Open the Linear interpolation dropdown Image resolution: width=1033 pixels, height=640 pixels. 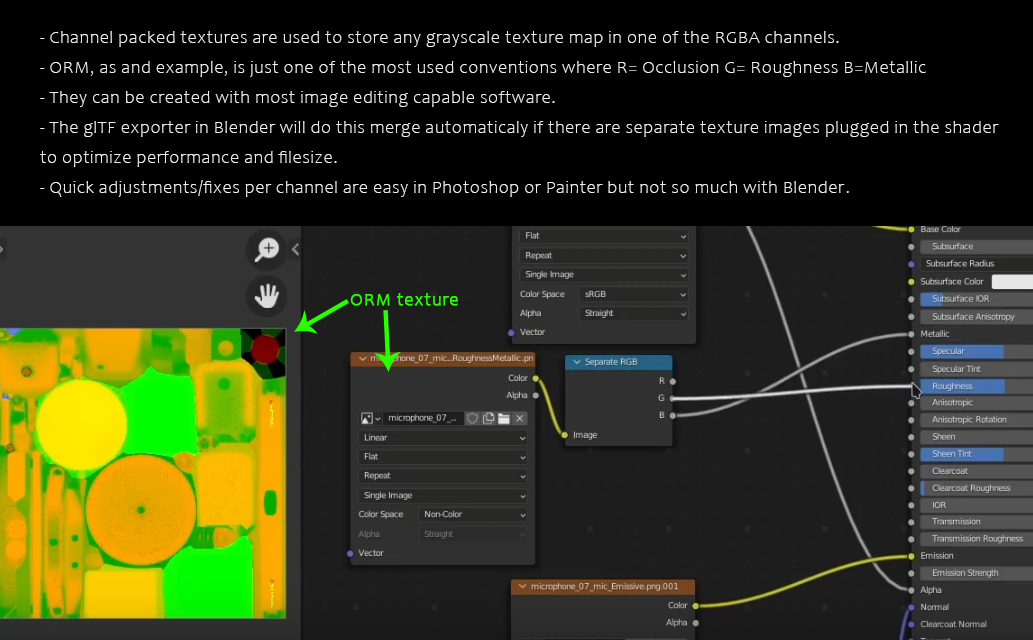click(x=443, y=438)
